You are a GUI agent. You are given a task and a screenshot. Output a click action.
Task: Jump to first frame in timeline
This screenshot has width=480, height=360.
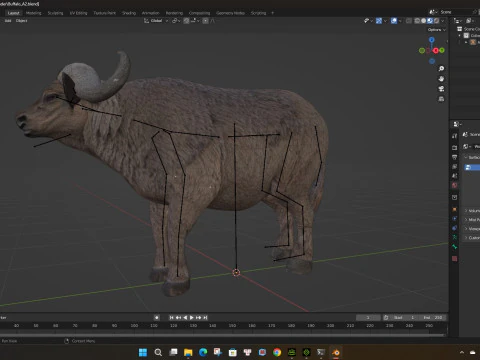pos(171,318)
